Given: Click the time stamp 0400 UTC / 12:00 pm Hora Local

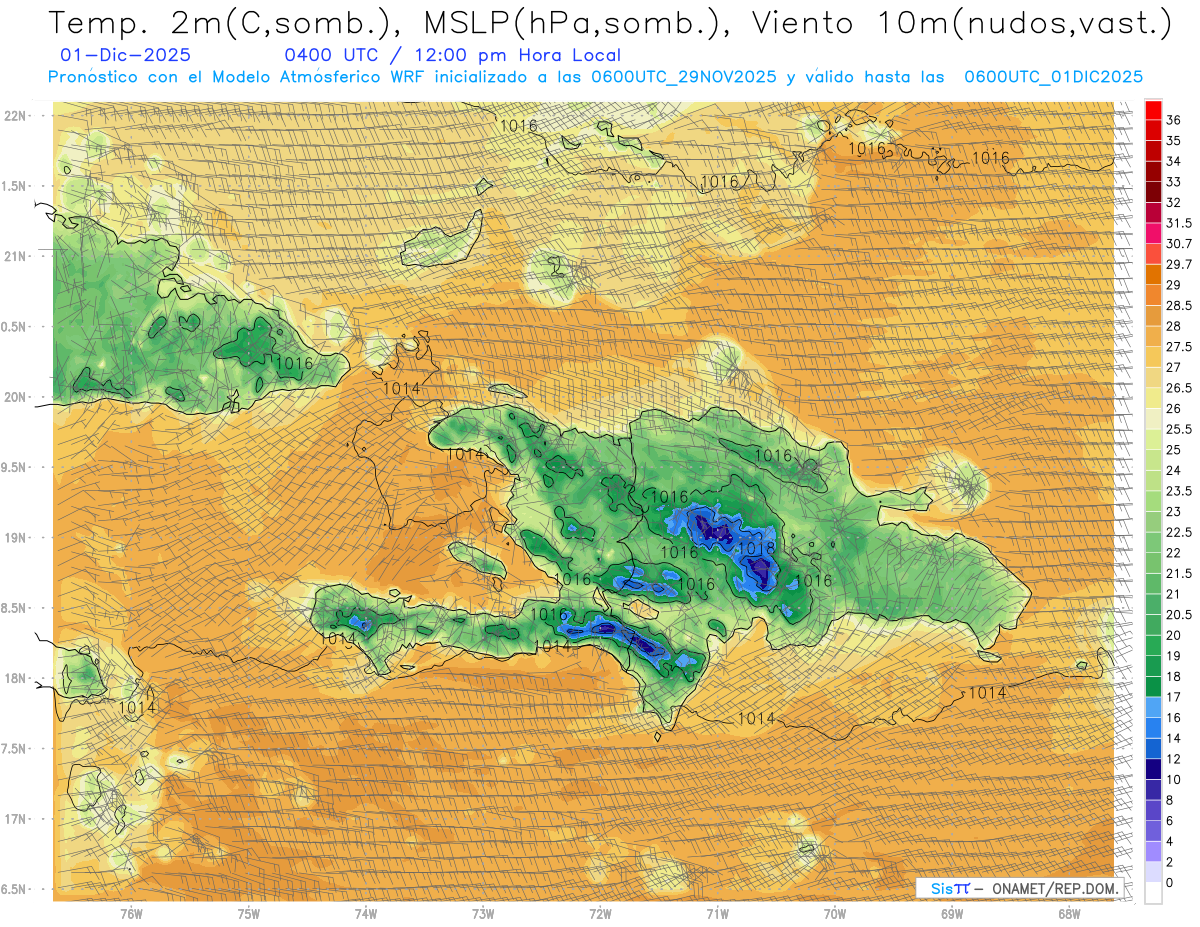Looking at the screenshot, I should [452, 56].
